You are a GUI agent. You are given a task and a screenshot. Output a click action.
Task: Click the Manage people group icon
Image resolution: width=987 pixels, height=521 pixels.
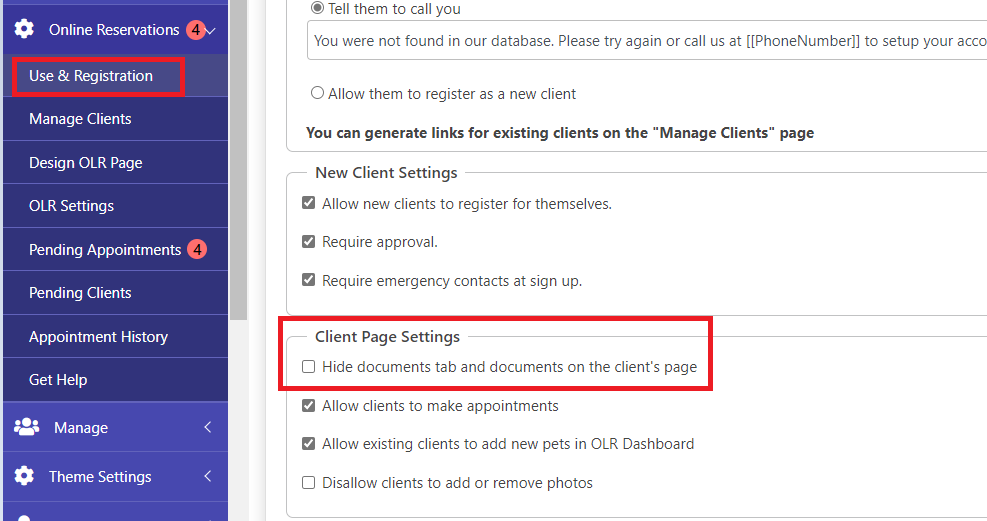(x=26, y=427)
